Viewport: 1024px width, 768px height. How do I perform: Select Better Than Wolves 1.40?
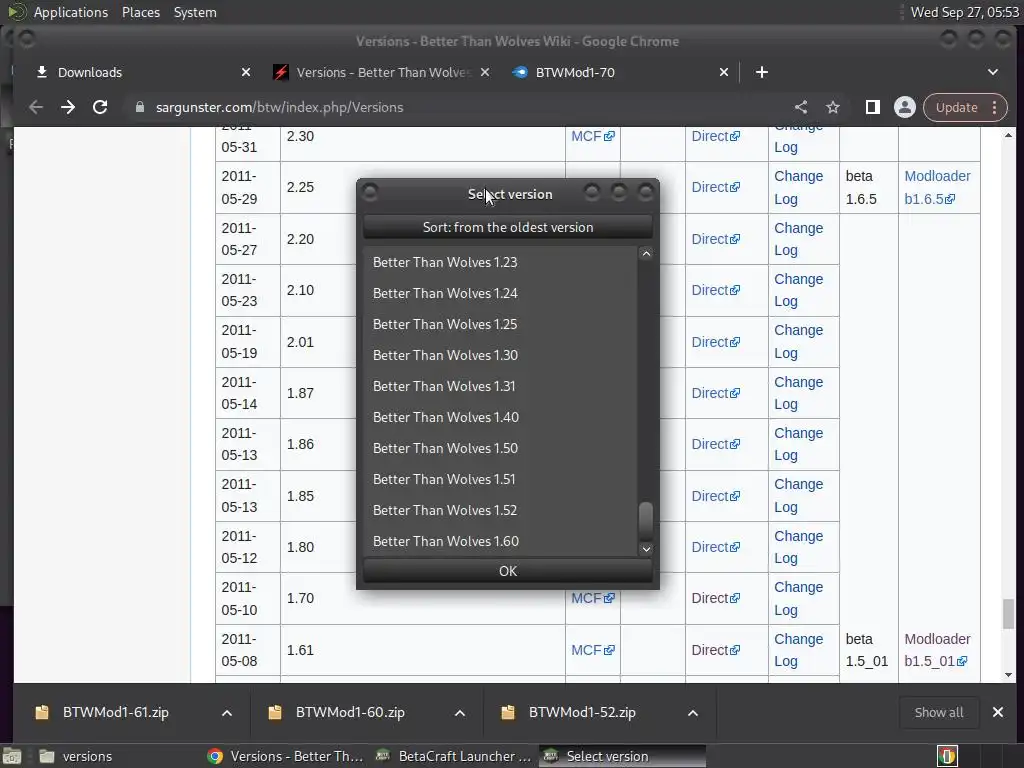500,417
